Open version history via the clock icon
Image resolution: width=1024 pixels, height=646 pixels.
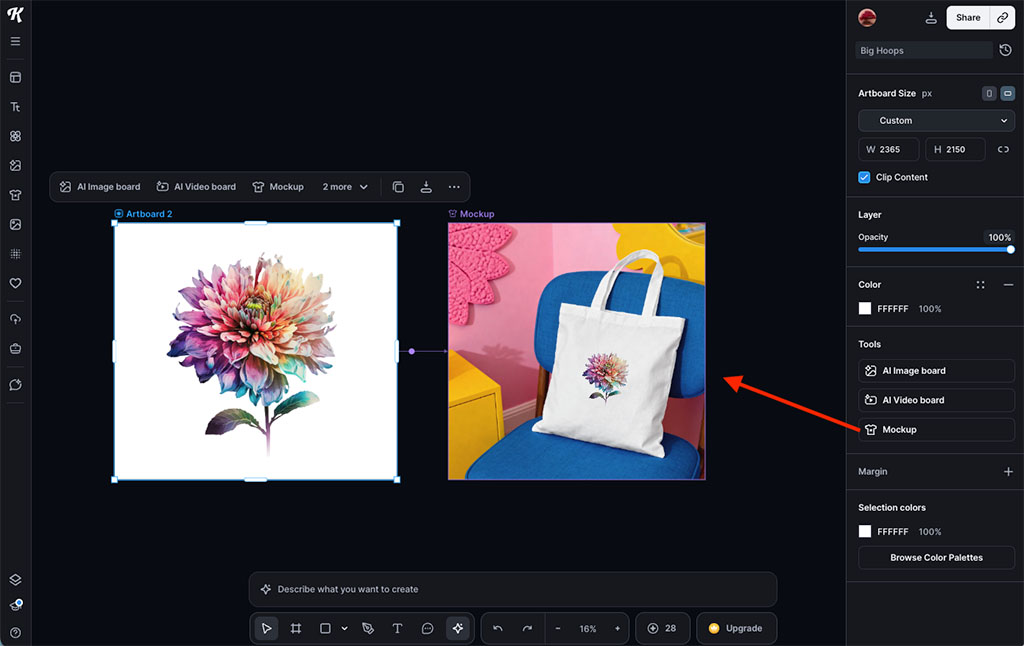(1005, 49)
